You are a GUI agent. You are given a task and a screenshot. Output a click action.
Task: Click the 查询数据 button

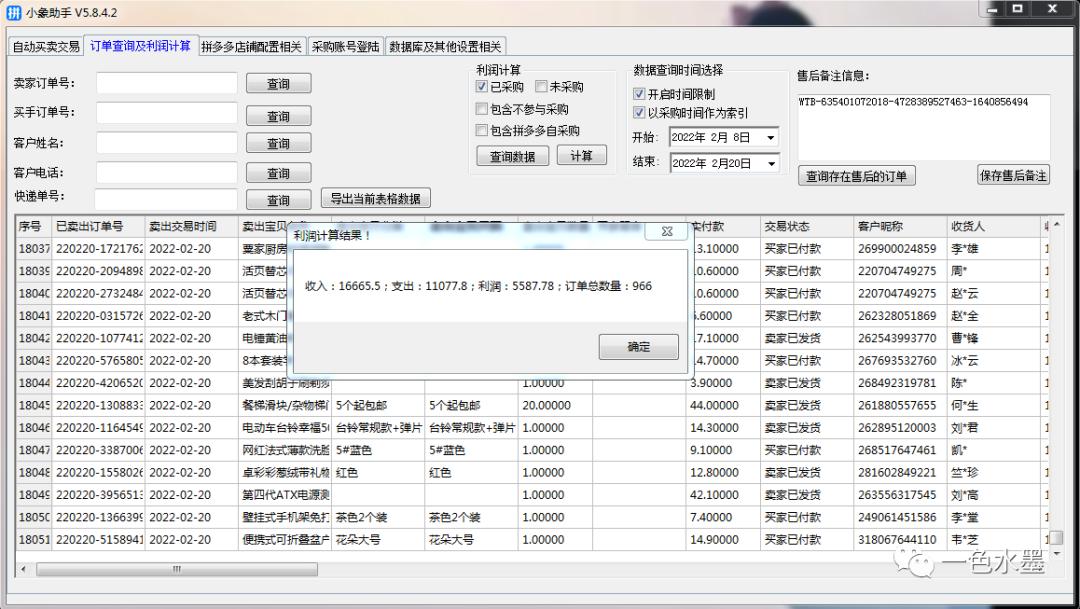(511, 156)
